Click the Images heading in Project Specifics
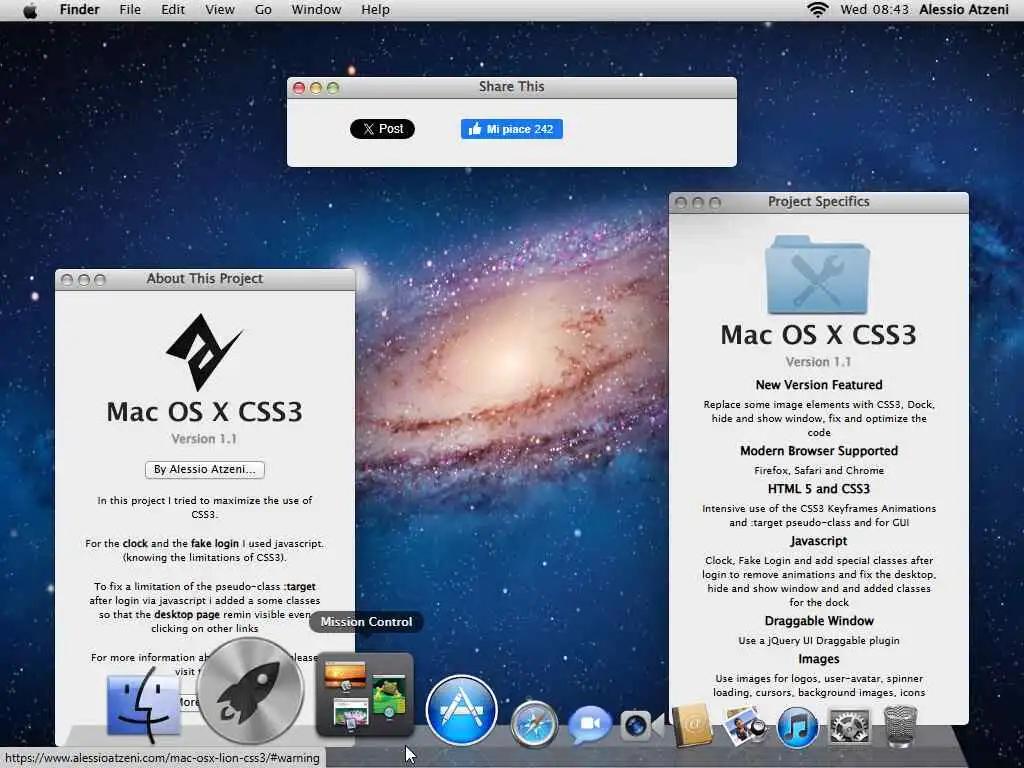Screen dimensions: 1024x768 818,659
